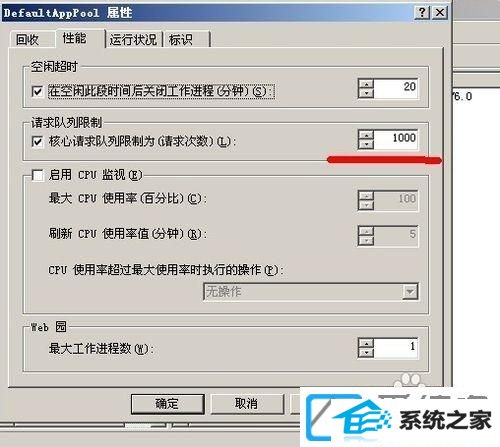Click the idle timeout value field showing 20
The height and width of the screenshot is (447, 500).
point(395,88)
